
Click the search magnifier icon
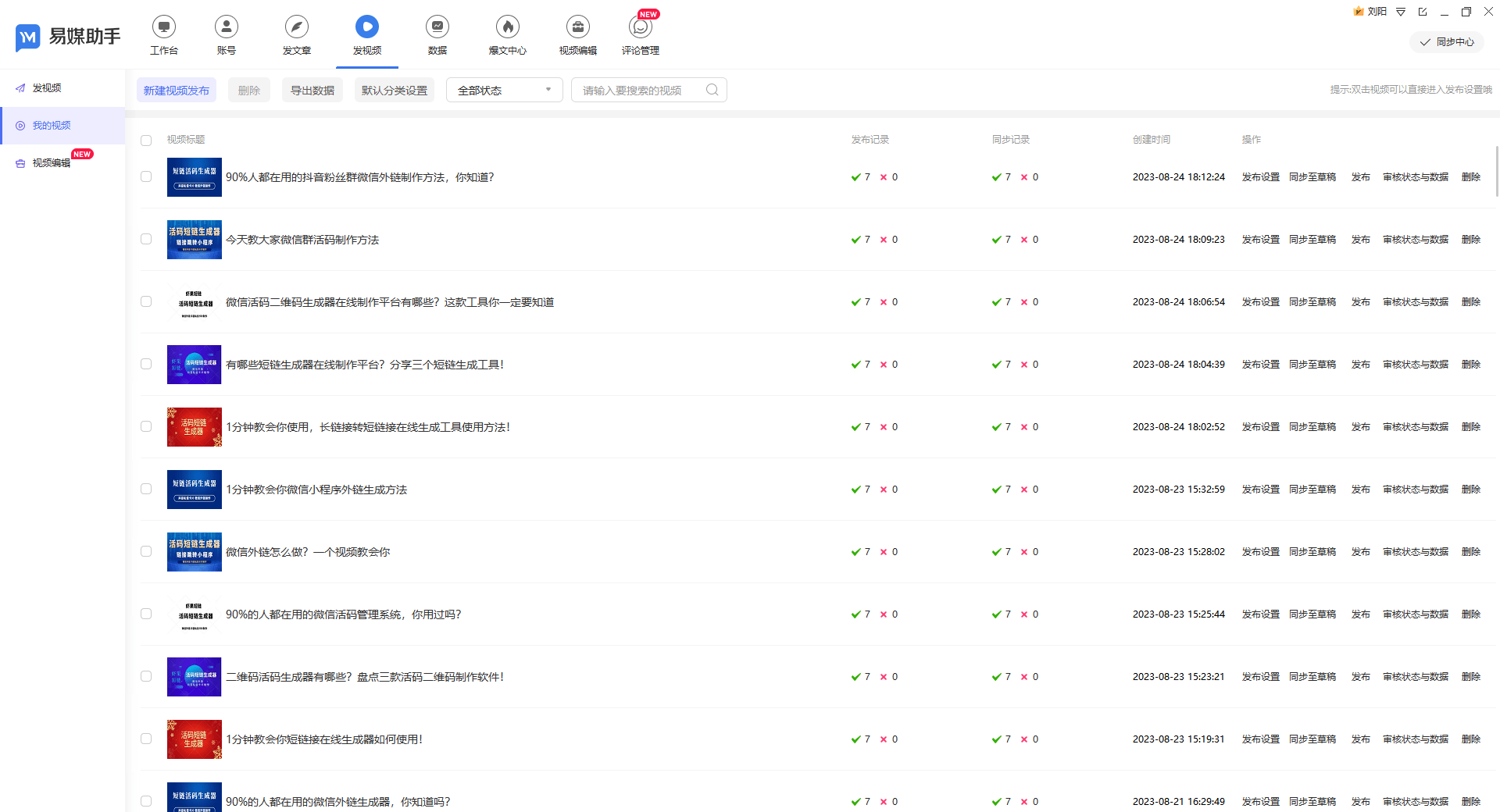711,89
